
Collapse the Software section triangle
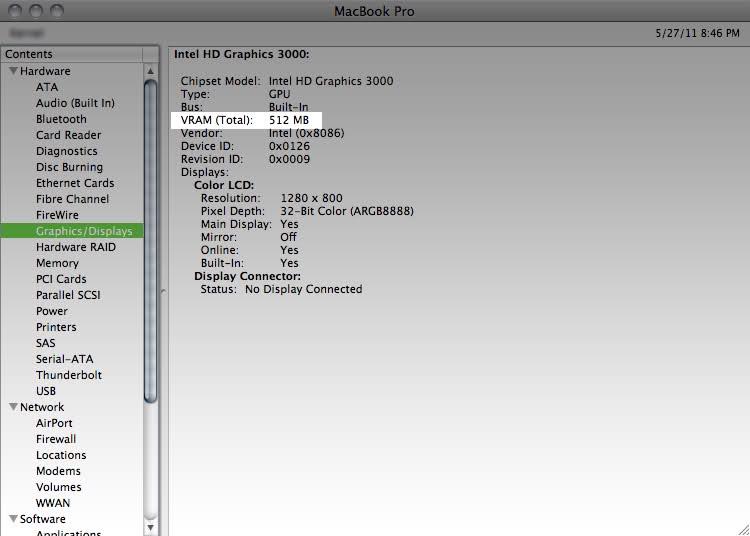pyautogui.click(x=13, y=519)
